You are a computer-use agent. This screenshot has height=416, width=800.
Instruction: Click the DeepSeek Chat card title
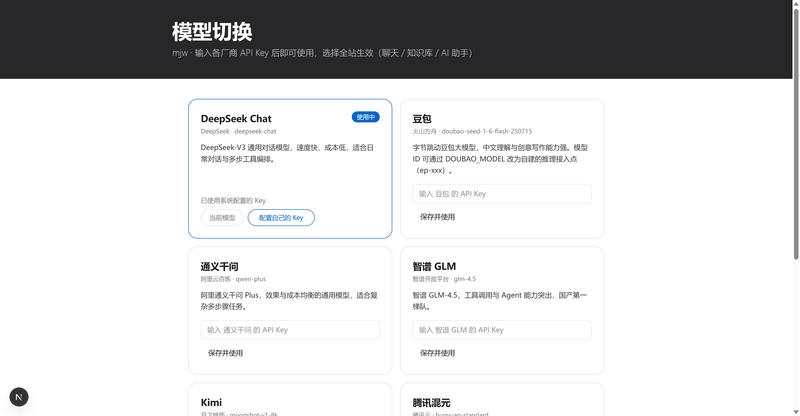tap(236, 118)
